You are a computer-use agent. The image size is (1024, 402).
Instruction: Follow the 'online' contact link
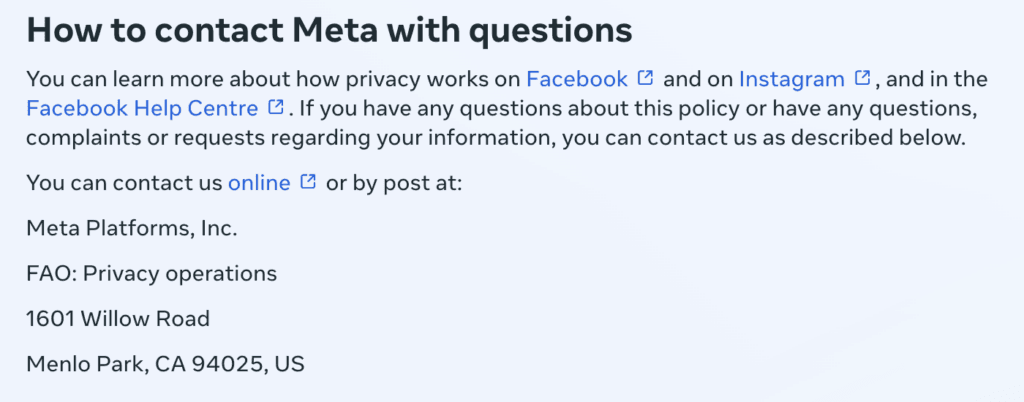259,183
